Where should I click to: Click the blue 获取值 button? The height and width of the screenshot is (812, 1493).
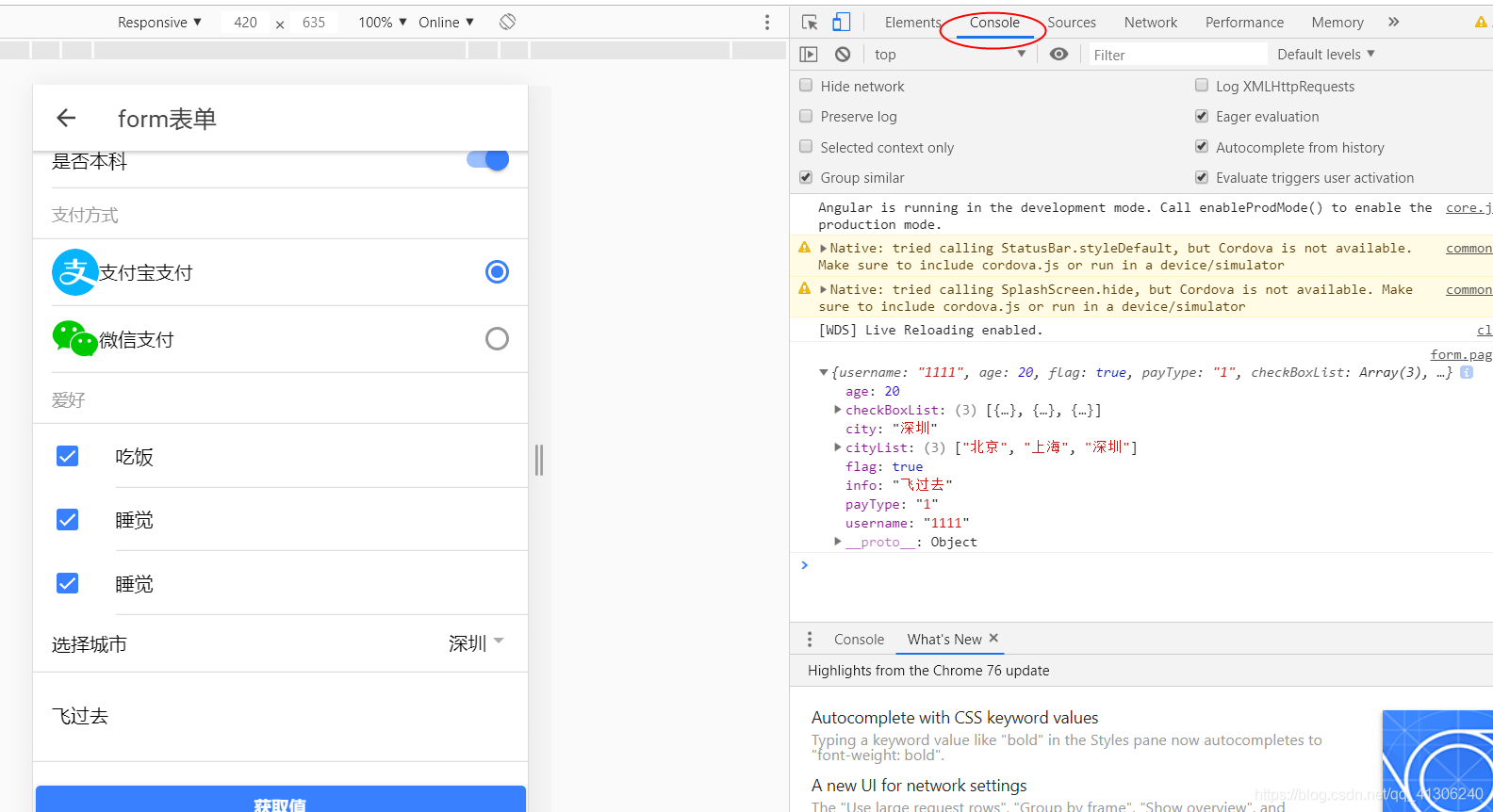281,799
